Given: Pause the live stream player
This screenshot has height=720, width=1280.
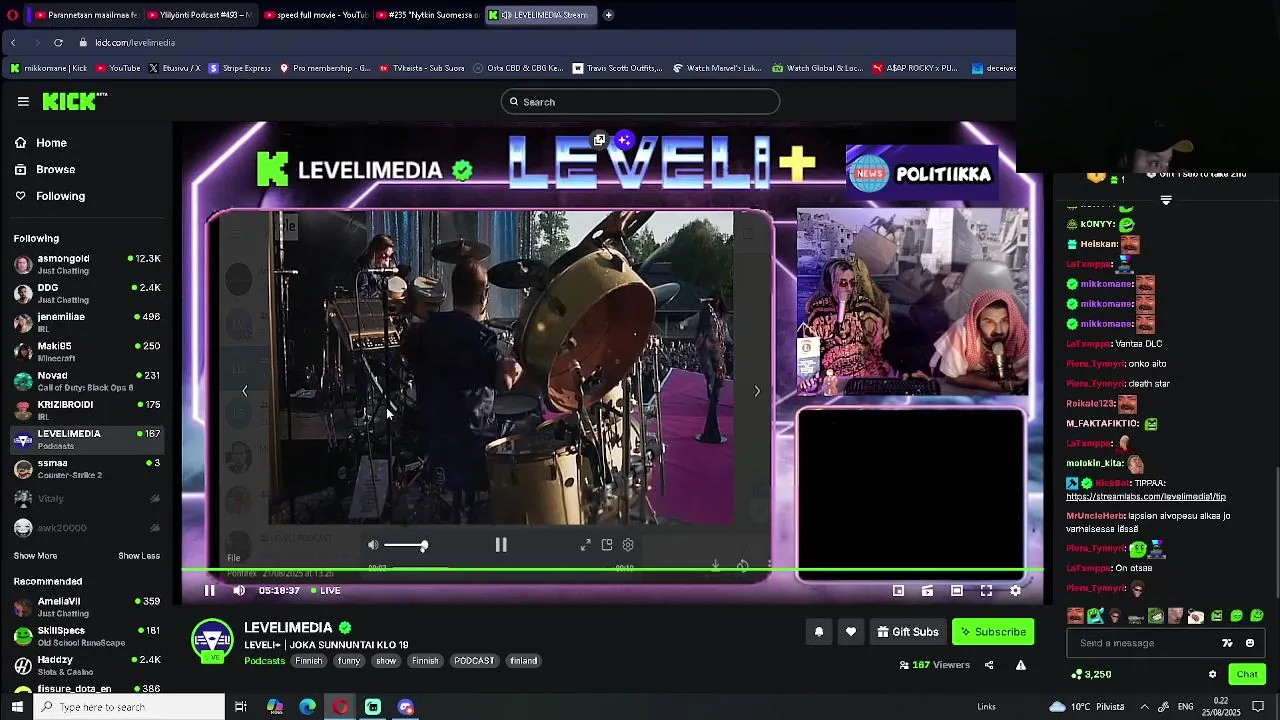Looking at the screenshot, I should click(x=210, y=591).
